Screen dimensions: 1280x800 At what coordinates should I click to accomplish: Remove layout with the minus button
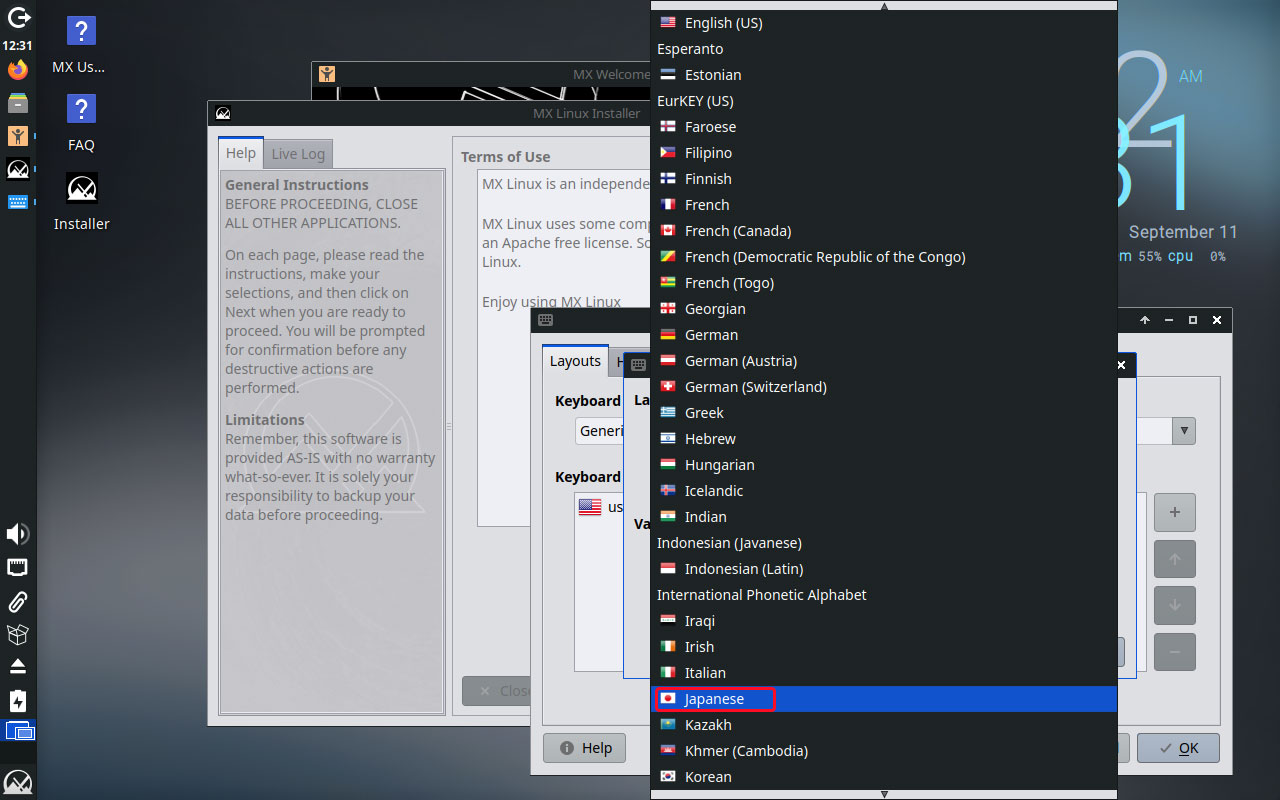(x=1175, y=652)
